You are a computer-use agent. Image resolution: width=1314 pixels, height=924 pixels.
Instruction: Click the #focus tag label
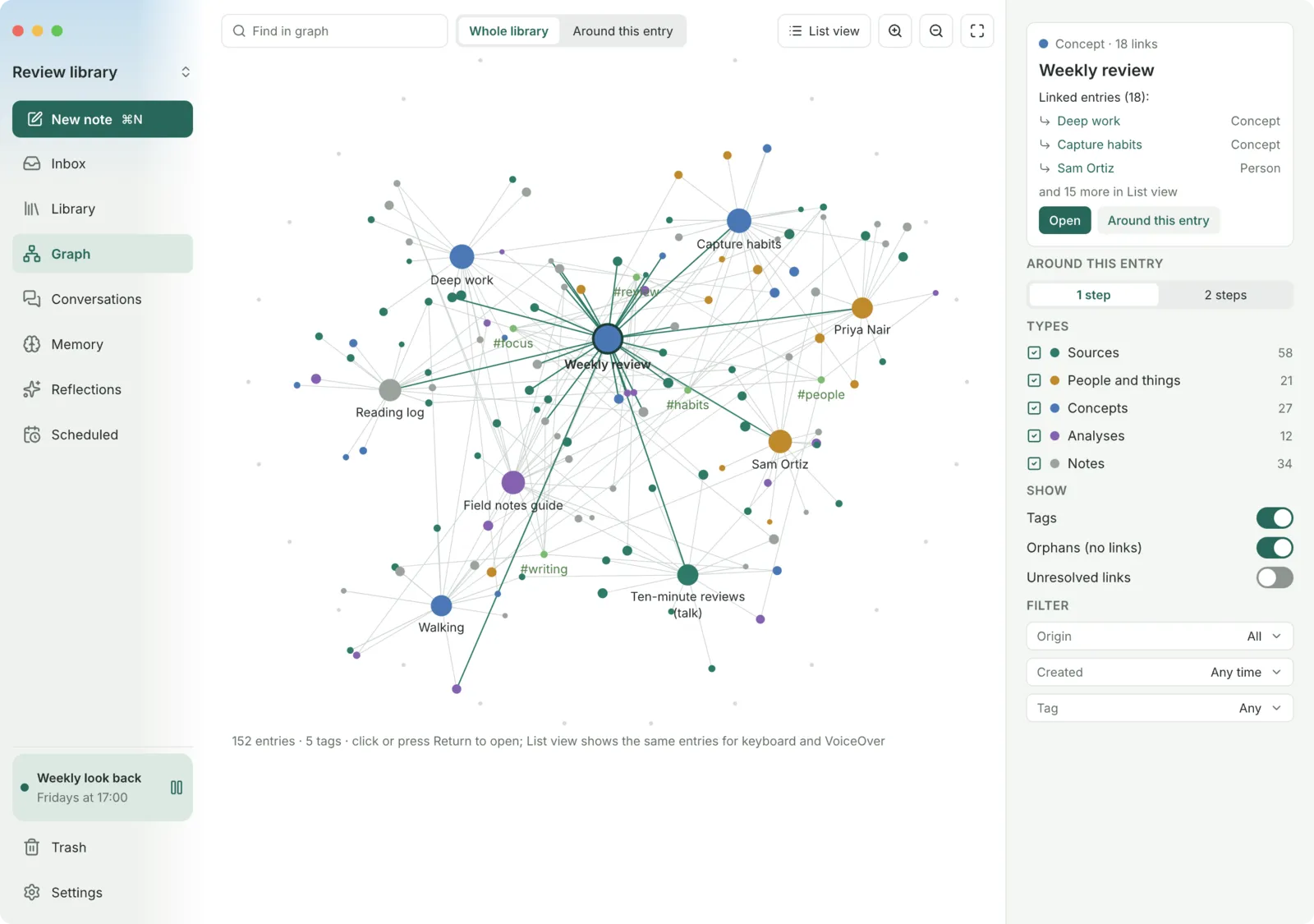tap(513, 343)
